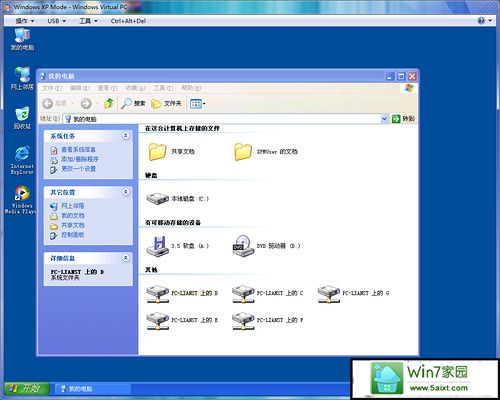The image size is (500, 400).
Task: Open the Edit menu in Explorer
Action: pyautogui.click(x=80, y=88)
